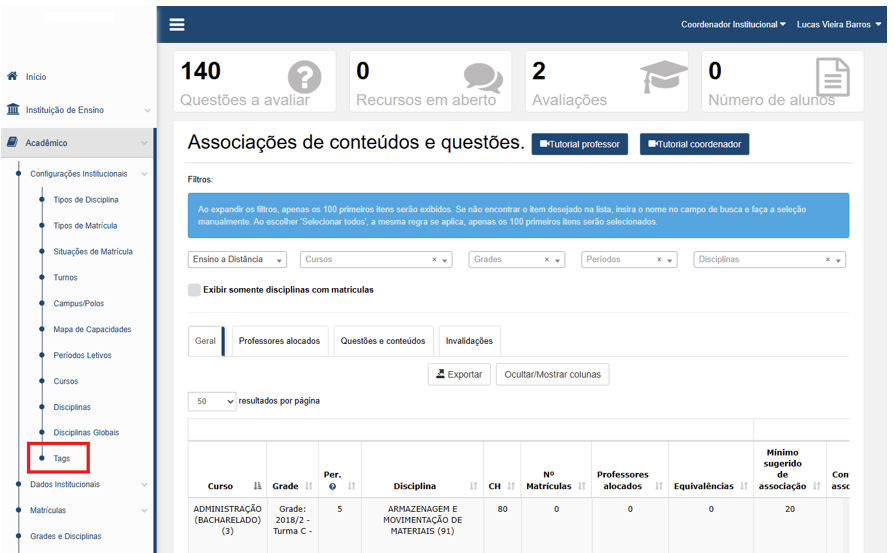Clear the Cursos filter with its x
This screenshot has width=895, height=553.
tap(434, 260)
